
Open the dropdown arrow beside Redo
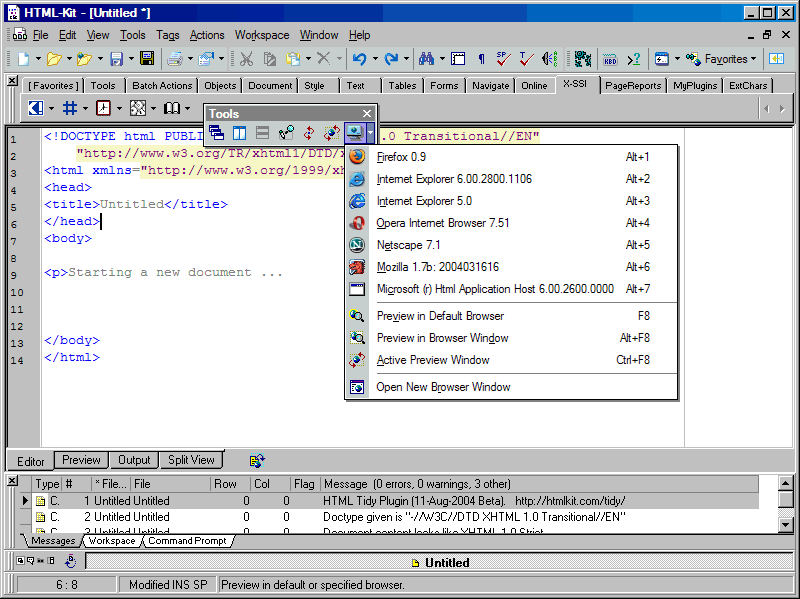(x=406, y=59)
